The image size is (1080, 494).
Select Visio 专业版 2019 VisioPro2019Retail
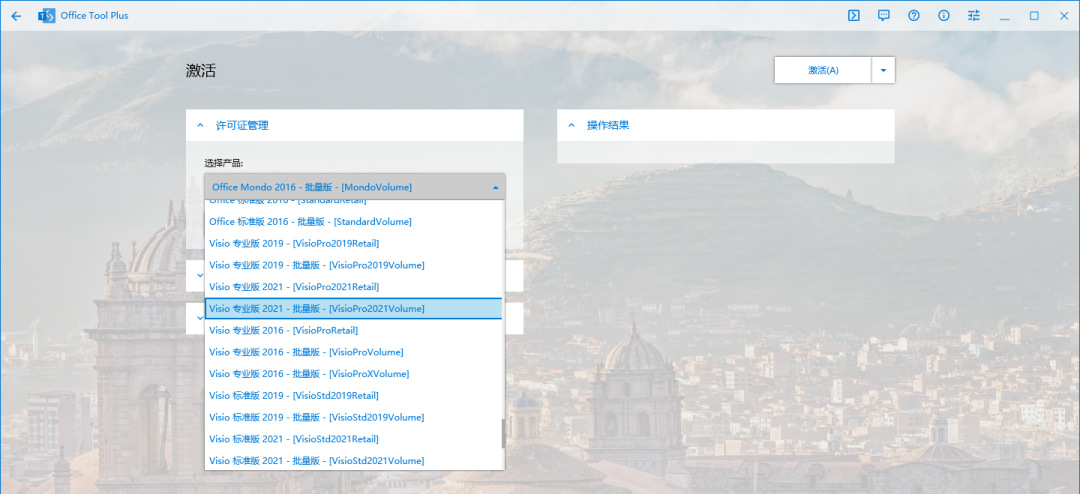coord(353,243)
